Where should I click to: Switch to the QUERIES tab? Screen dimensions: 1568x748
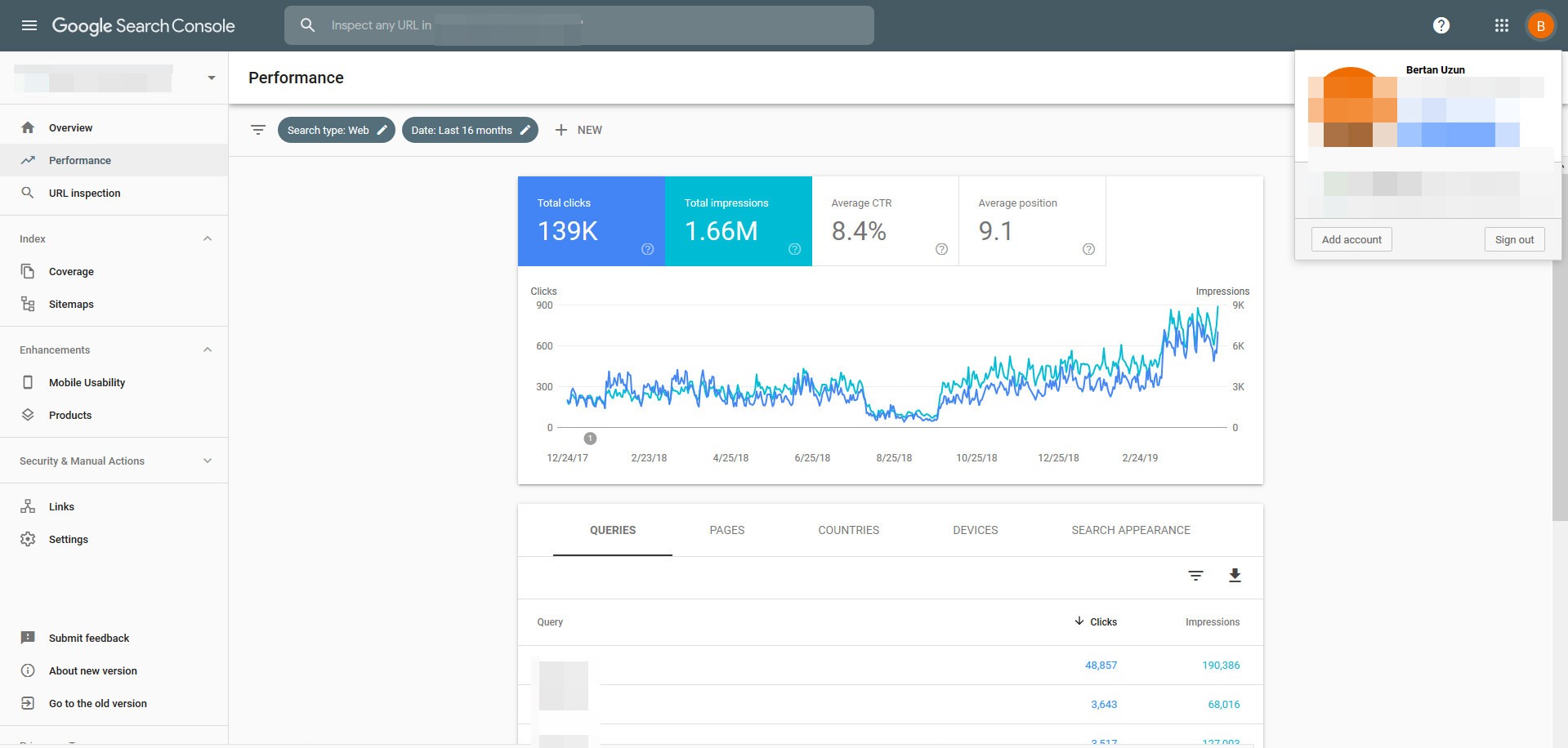613,530
